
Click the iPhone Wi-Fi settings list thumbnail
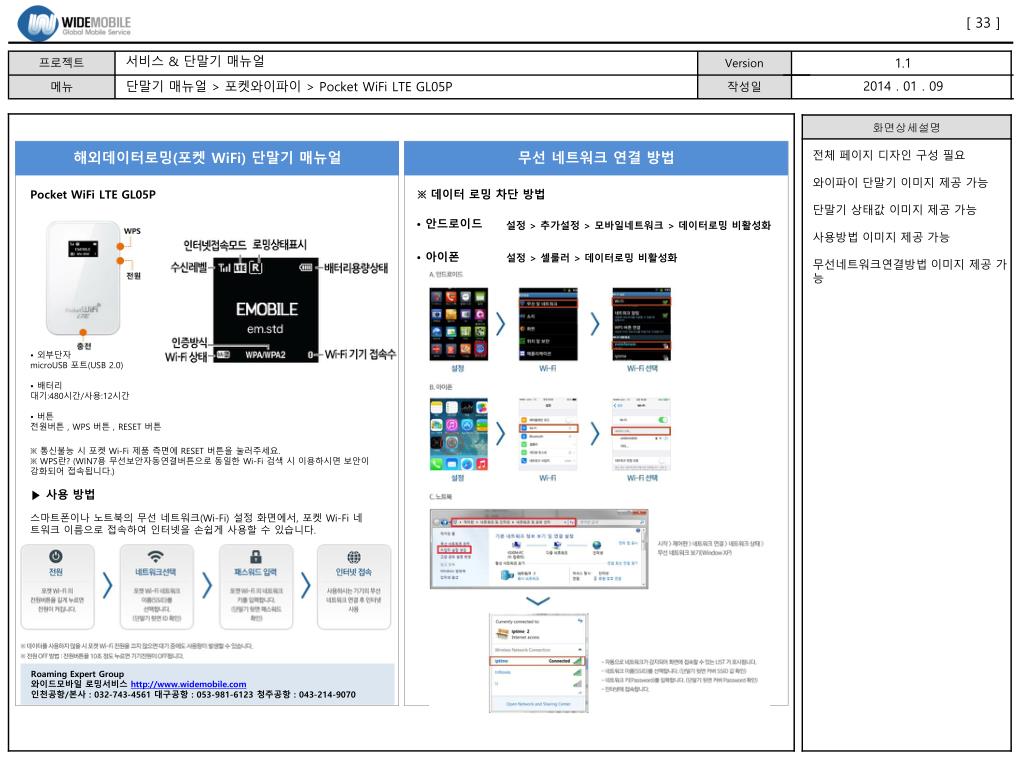[549, 434]
